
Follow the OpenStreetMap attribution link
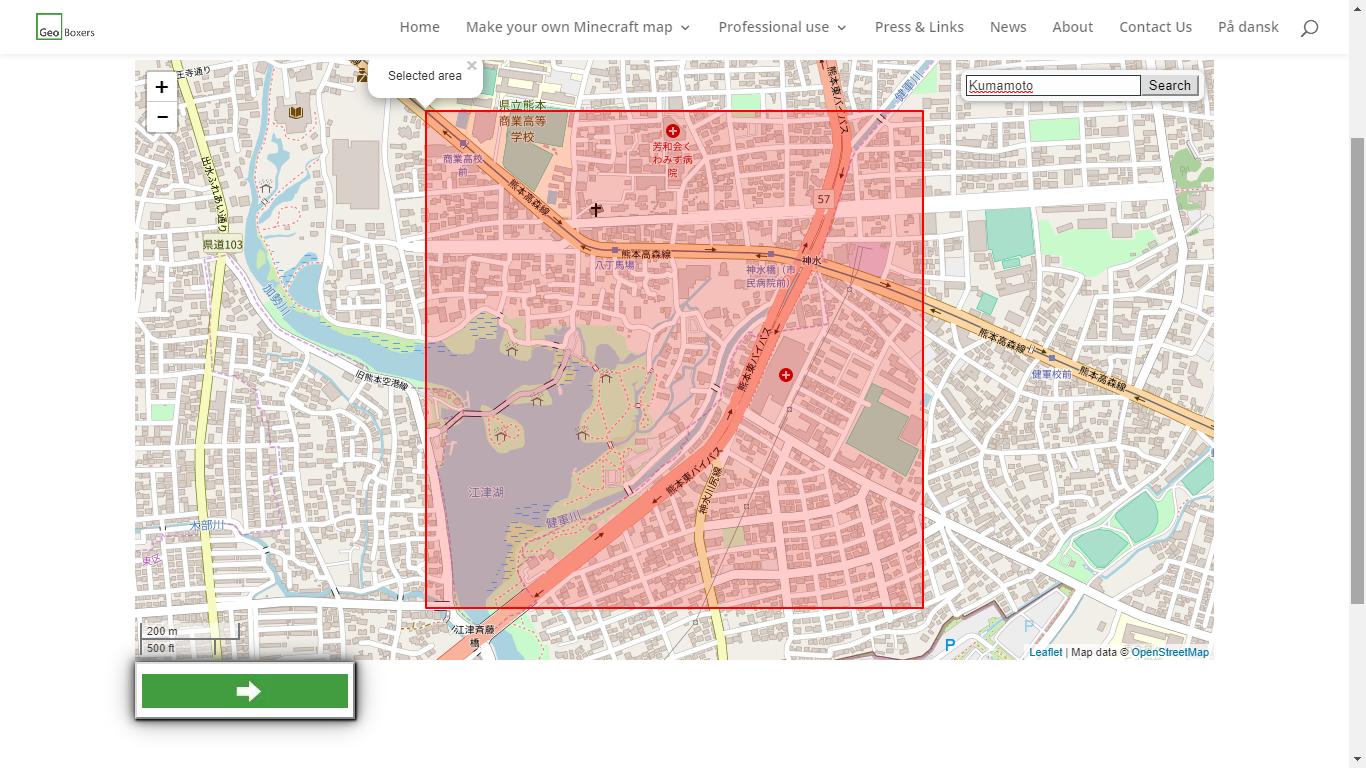coord(1171,651)
